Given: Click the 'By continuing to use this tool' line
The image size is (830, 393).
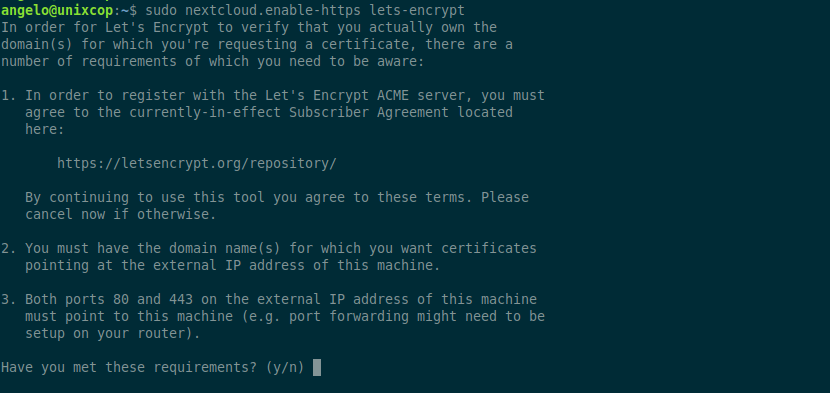Looking at the screenshot, I should click(x=277, y=197).
